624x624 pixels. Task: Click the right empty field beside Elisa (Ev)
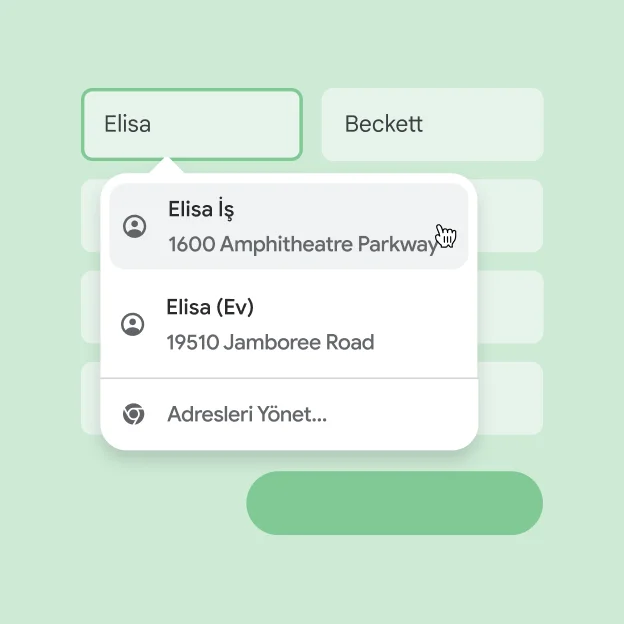tap(512, 307)
